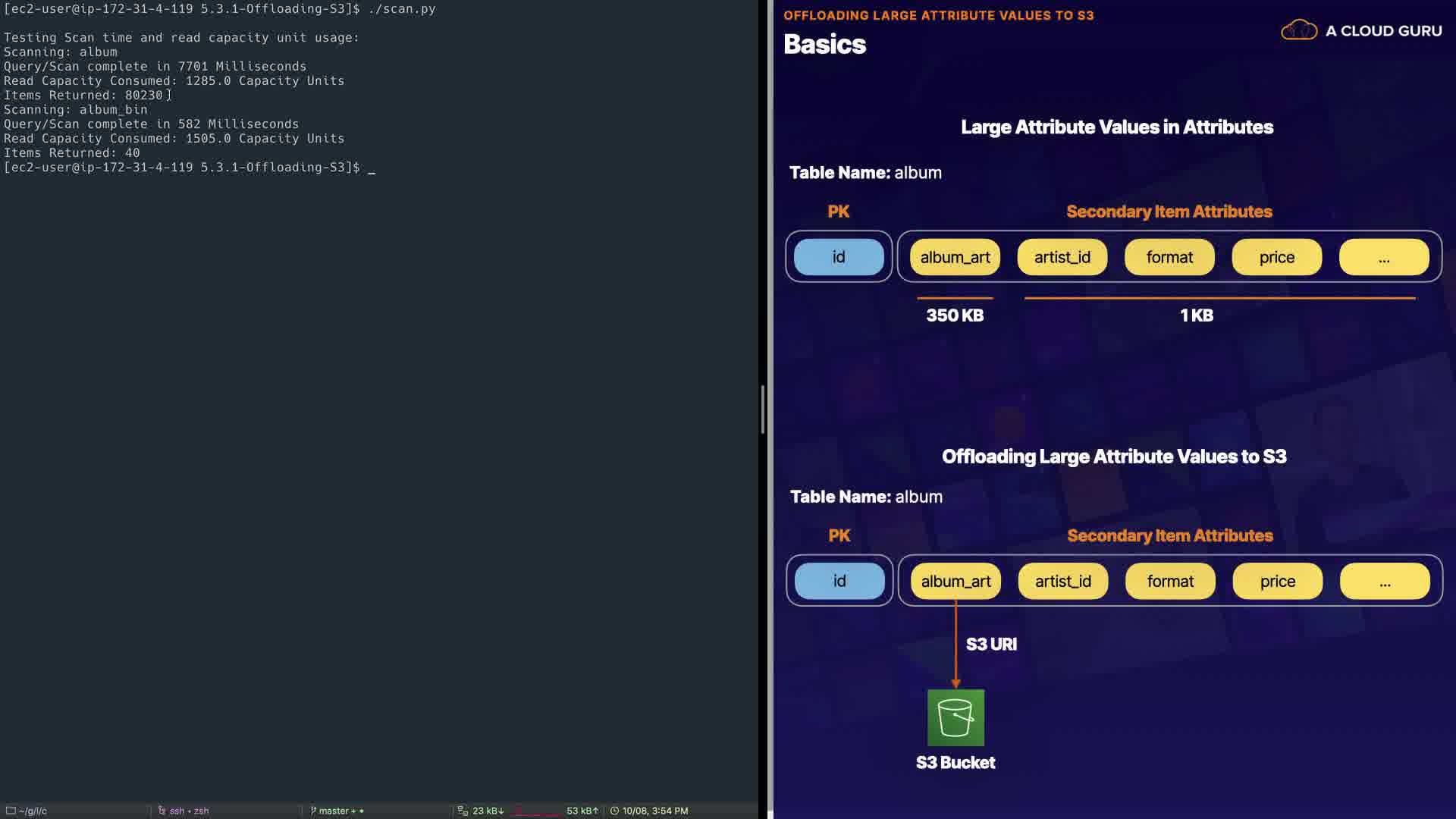Click the folder icon in status bar
The height and width of the screenshot is (819, 1456).
pos(11,811)
